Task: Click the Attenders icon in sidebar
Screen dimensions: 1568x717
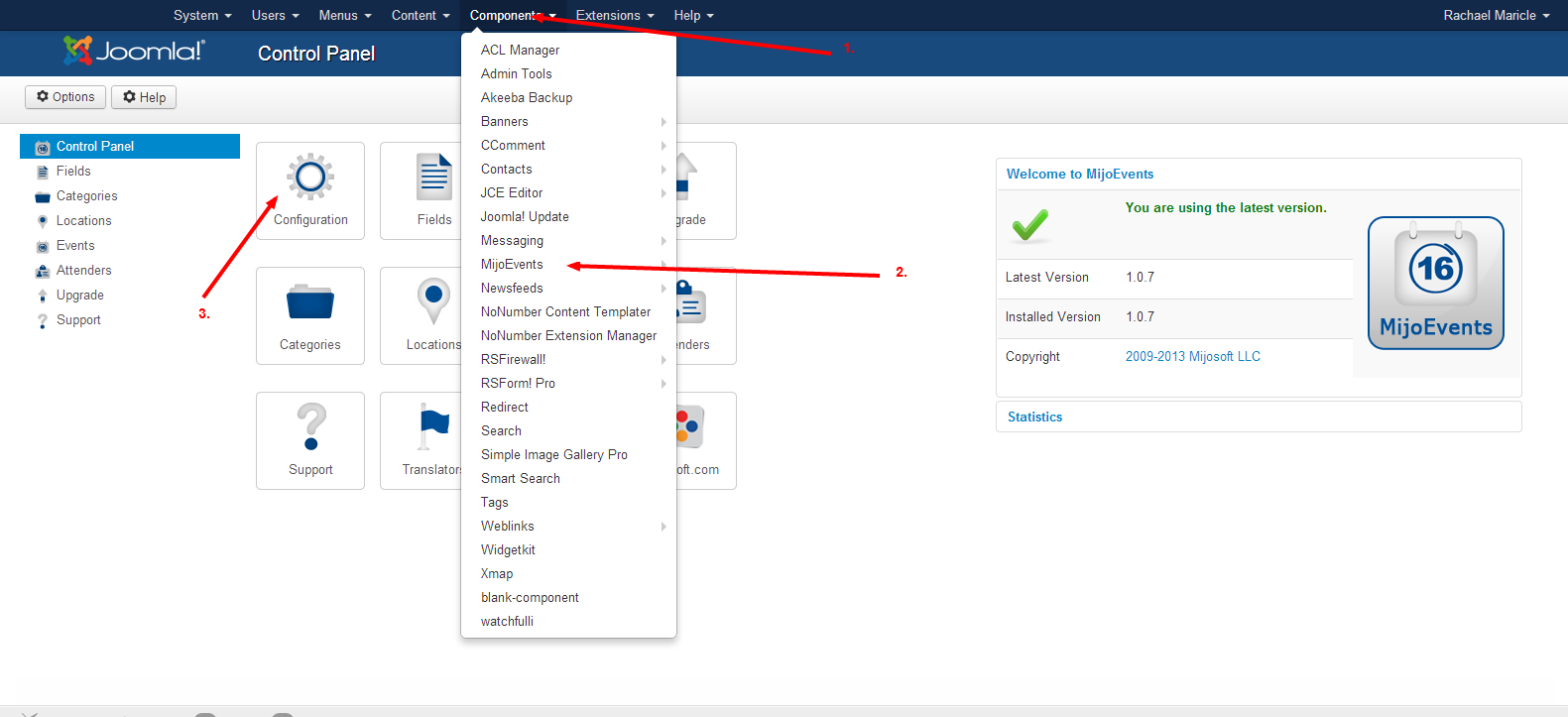Action: pos(43,271)
